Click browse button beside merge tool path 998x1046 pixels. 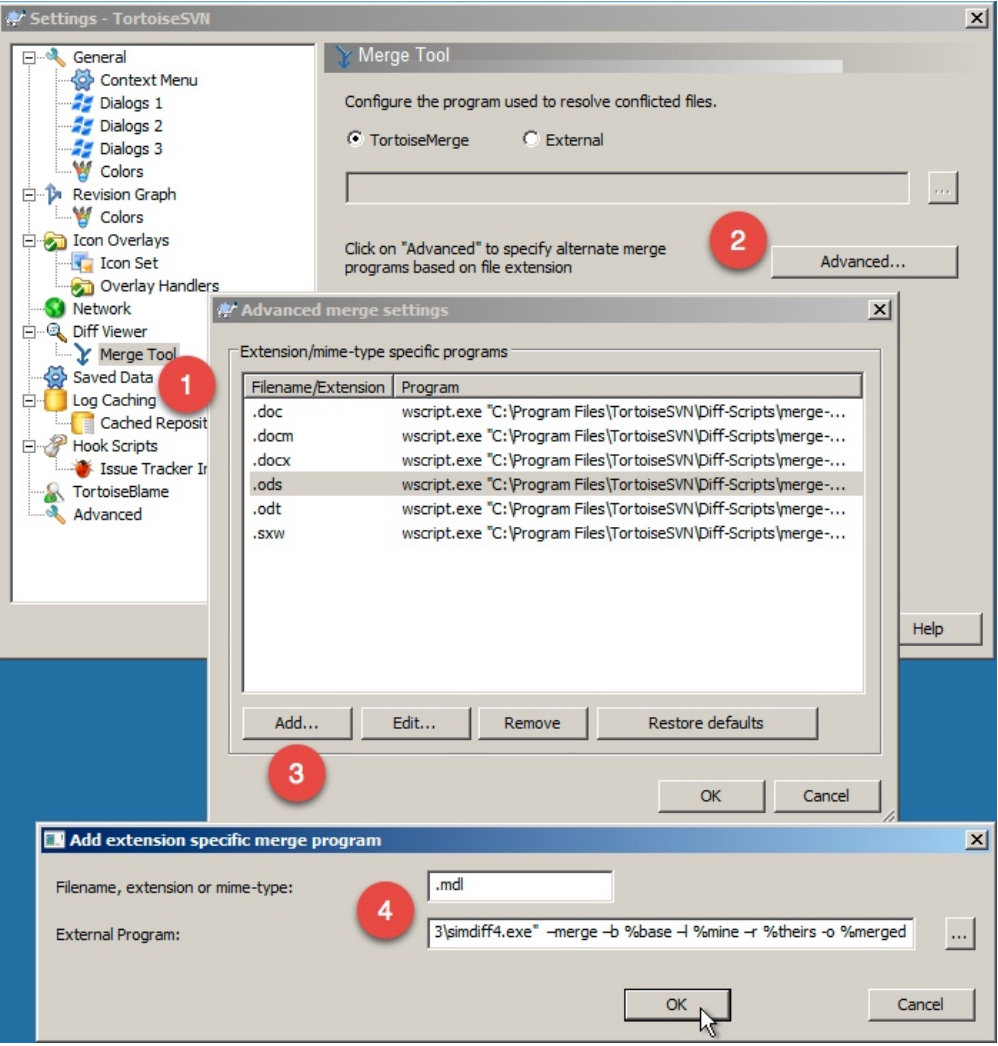tap(943, 188)
